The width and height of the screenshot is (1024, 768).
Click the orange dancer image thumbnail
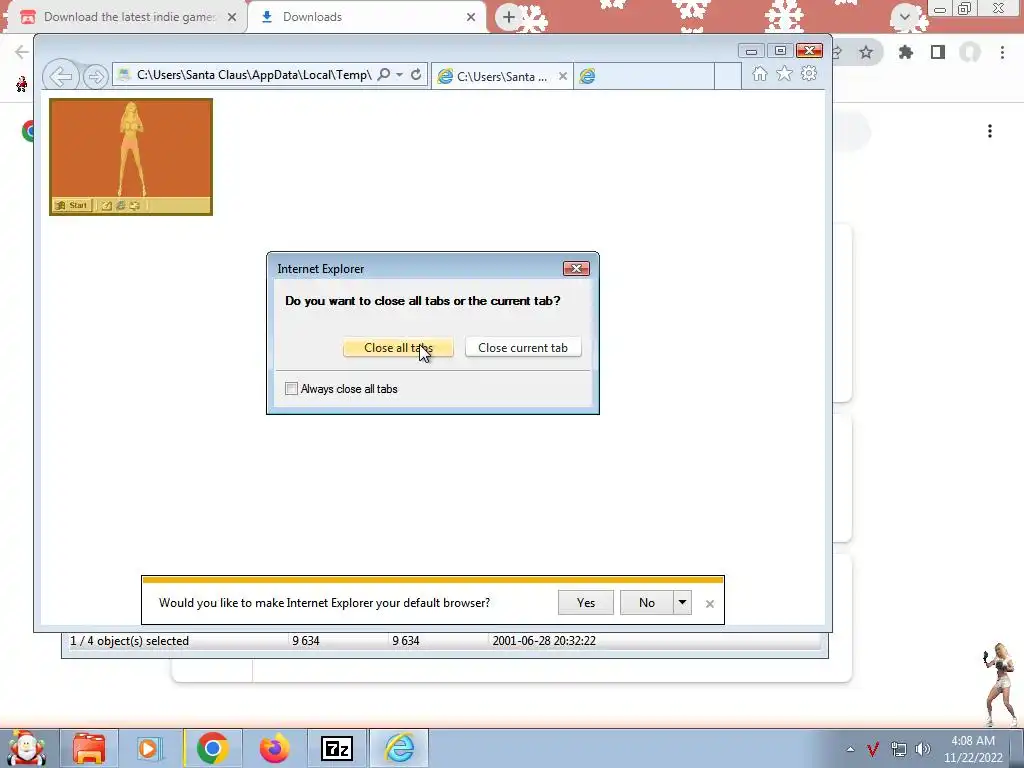pos(131,157)
